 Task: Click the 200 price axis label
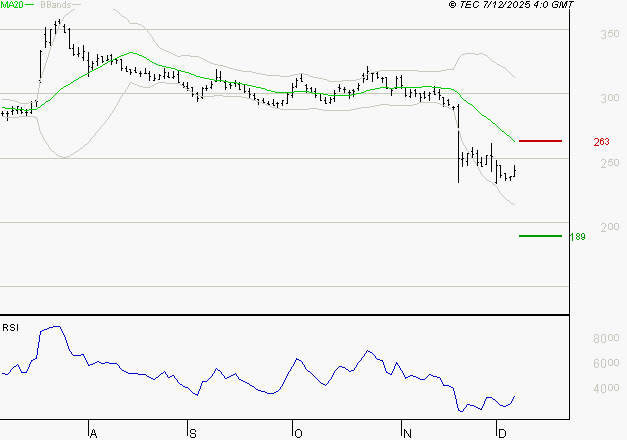(x=610, y=227)
